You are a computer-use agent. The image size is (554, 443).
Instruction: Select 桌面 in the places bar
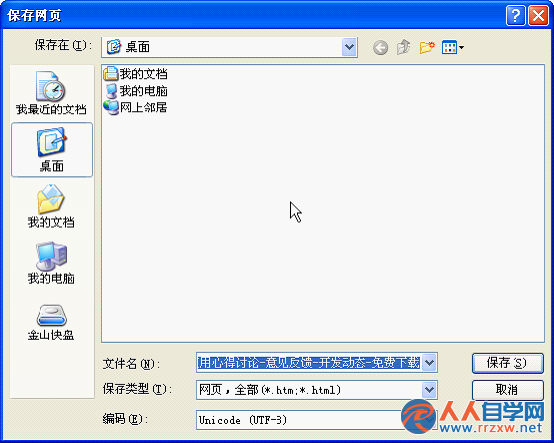tap(52, 150)
